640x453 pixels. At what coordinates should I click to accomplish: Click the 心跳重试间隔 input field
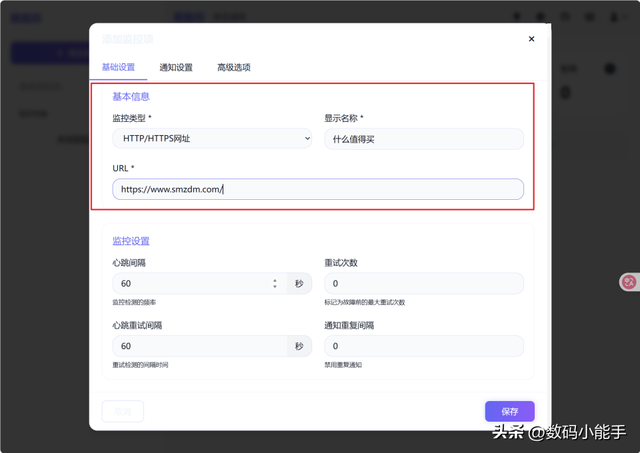(200, 346)
